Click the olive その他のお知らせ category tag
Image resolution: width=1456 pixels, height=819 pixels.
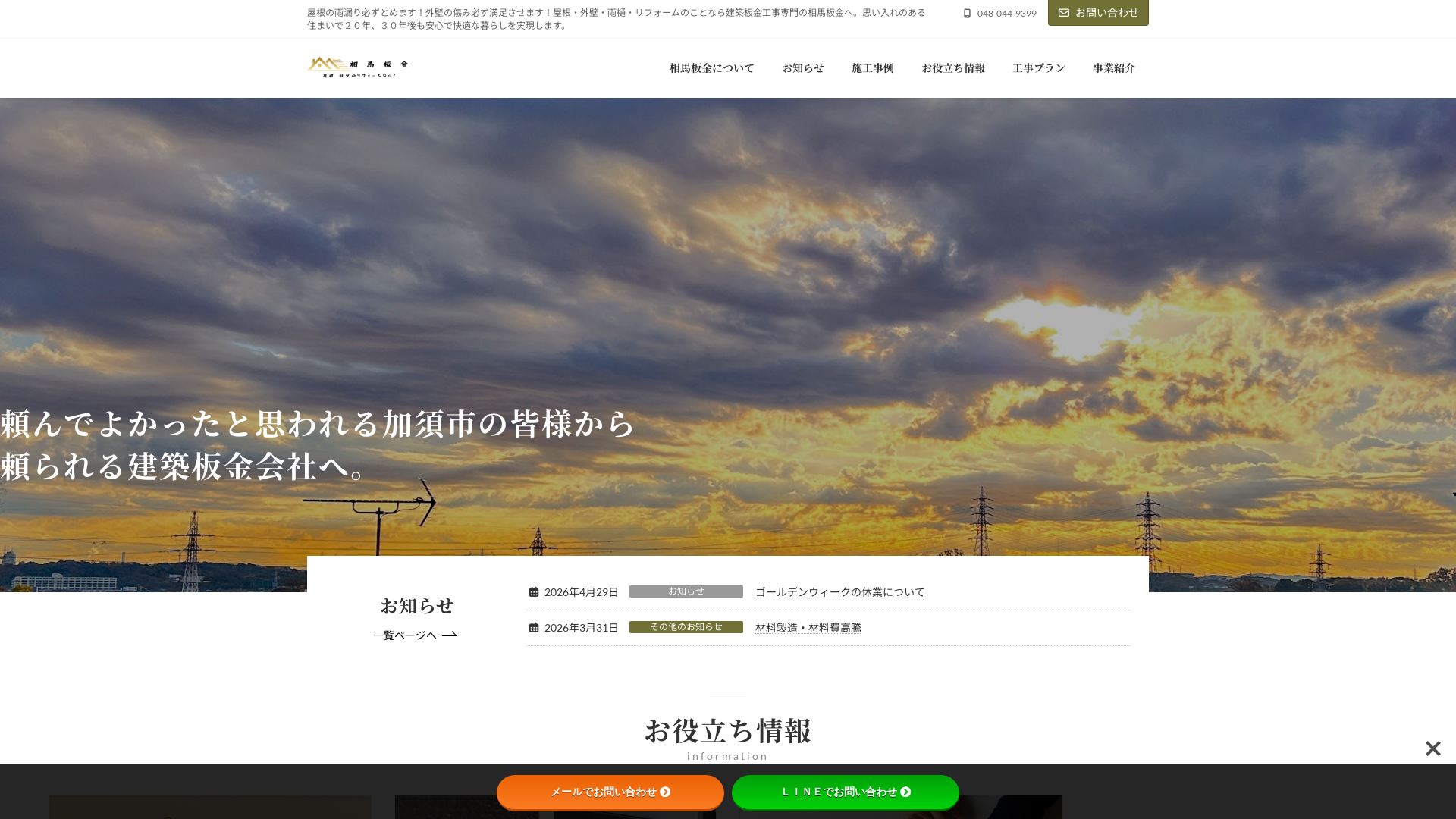[x=686, y=627]
